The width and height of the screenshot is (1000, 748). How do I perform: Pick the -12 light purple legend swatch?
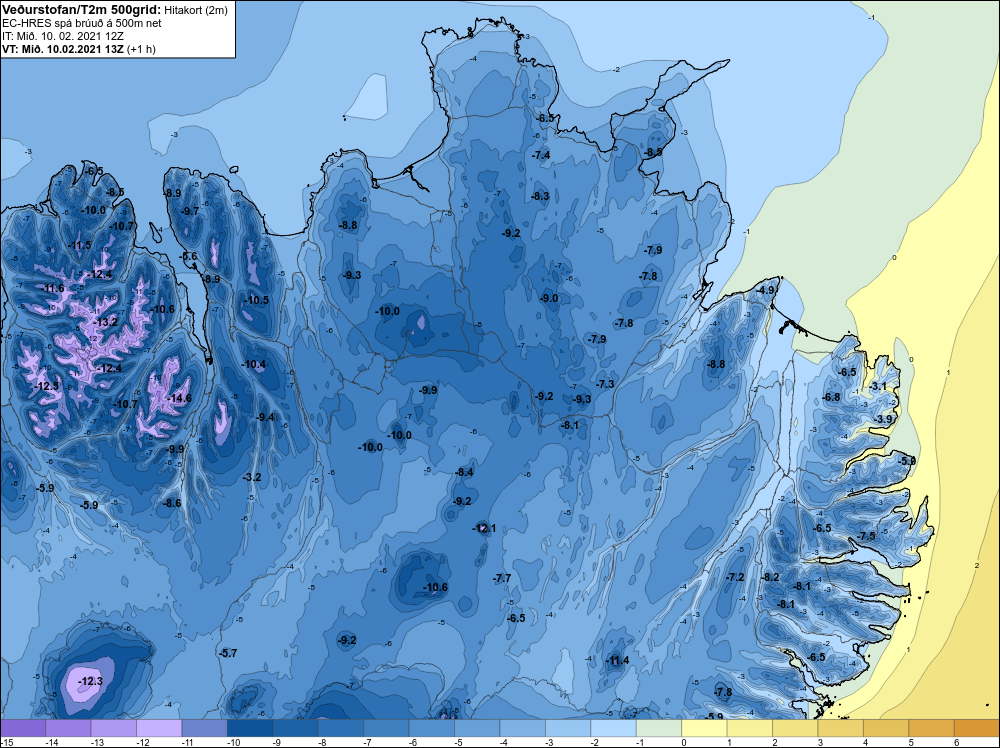pyautogui.click(x=159, y=728)
